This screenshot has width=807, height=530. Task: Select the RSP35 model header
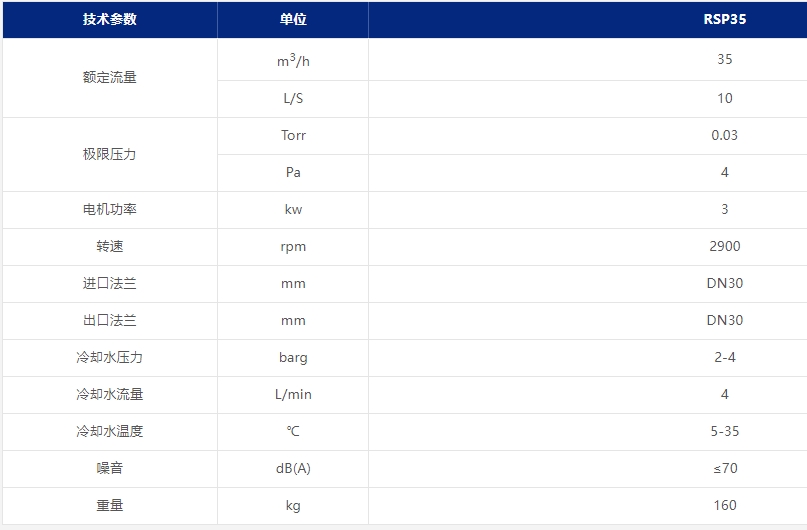pos(725,19)
